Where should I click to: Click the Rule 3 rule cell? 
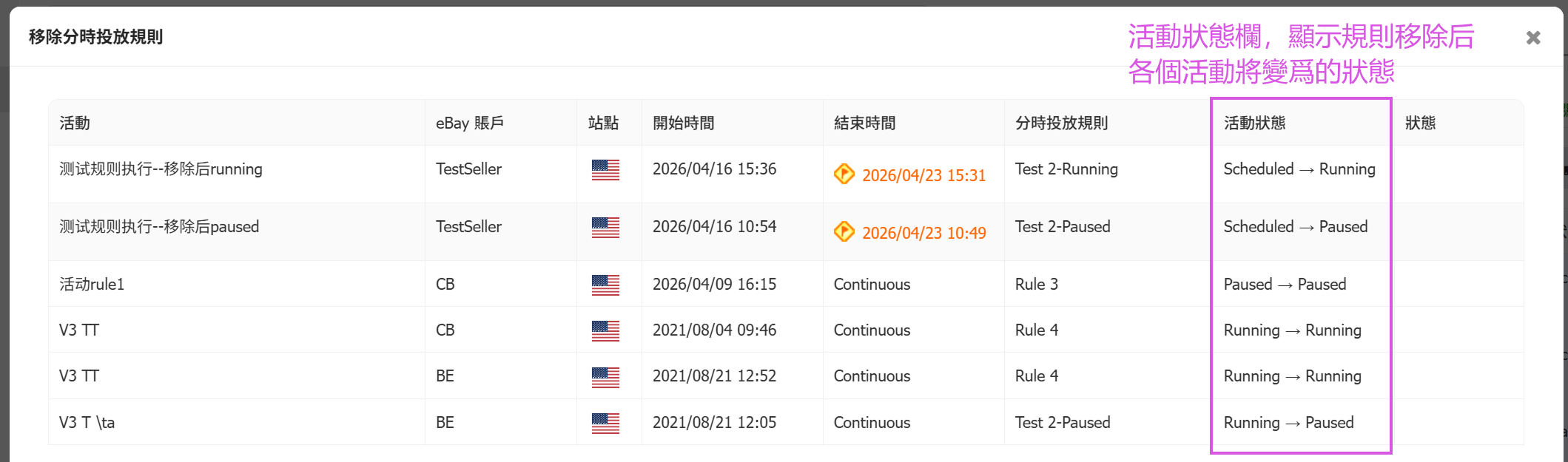(x=1036, y=285)
